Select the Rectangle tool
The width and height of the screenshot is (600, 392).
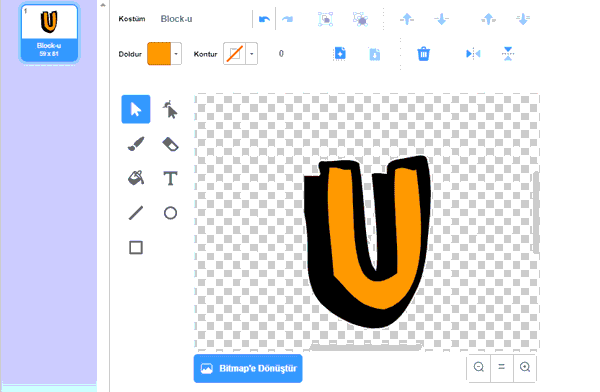pos(136,247)
